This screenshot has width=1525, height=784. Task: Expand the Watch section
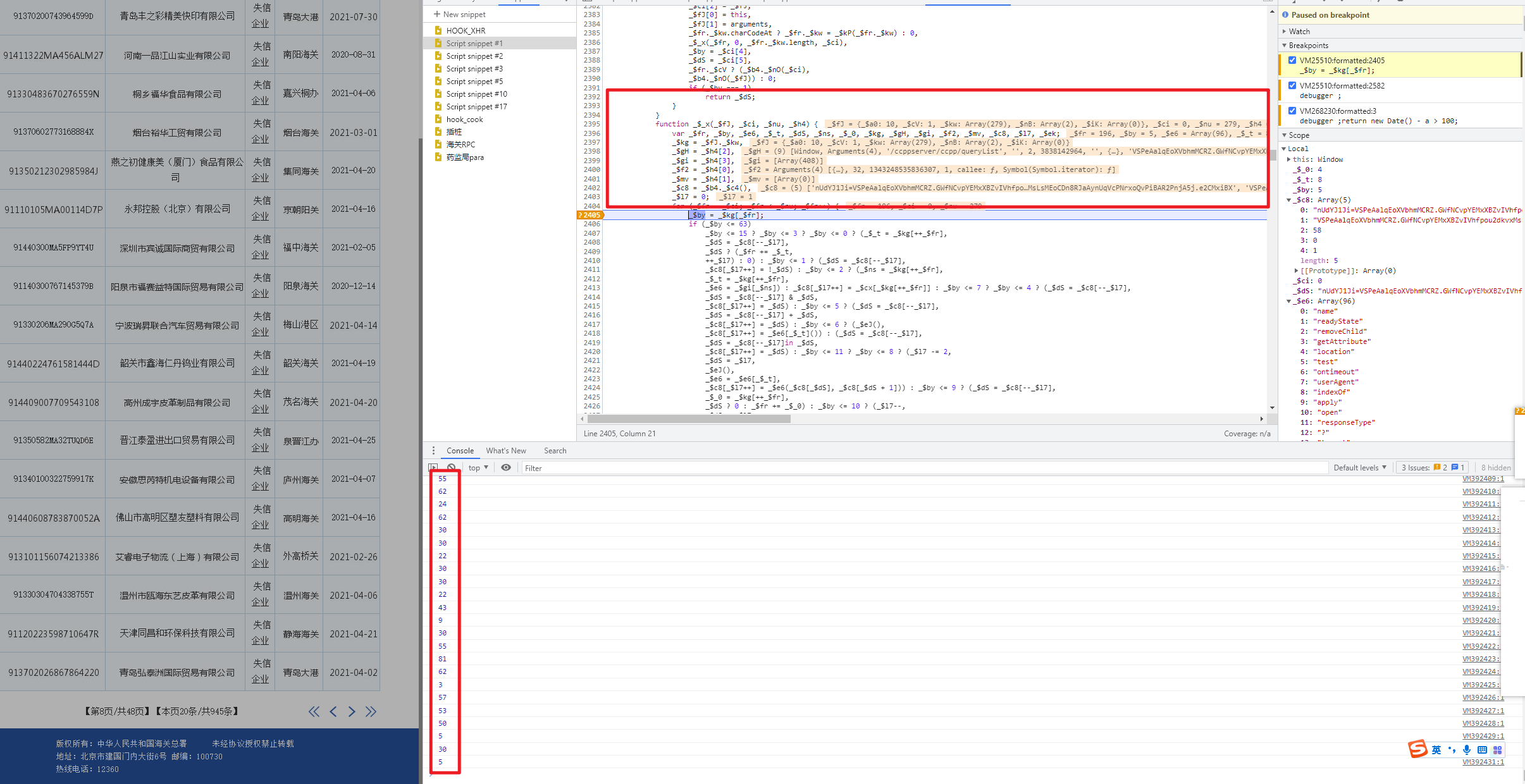coord(1285,31)
